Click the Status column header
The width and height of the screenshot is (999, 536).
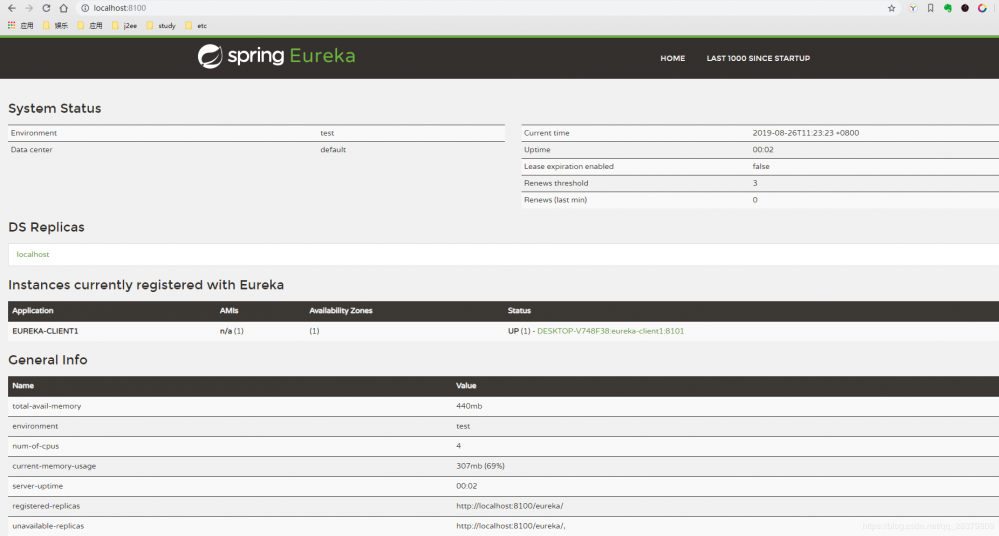519,310
